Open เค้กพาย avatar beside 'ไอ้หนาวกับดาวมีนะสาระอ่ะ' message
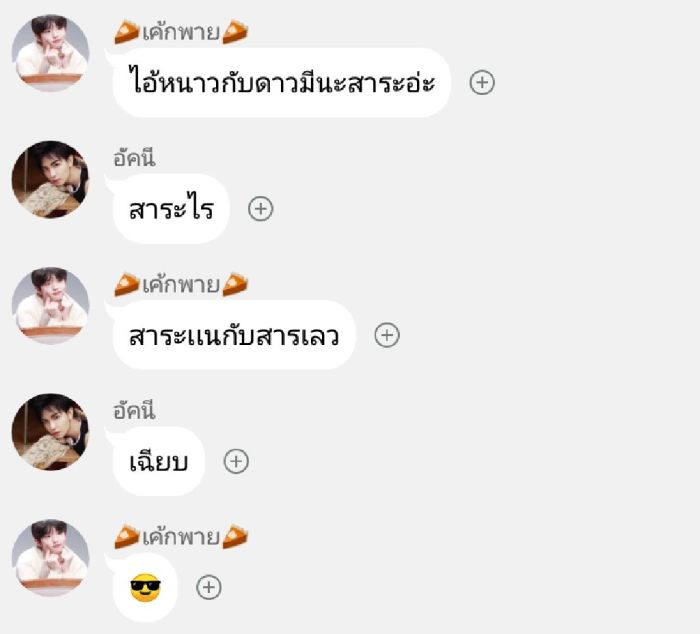This screenshot has width=700, height=634. 50,53
